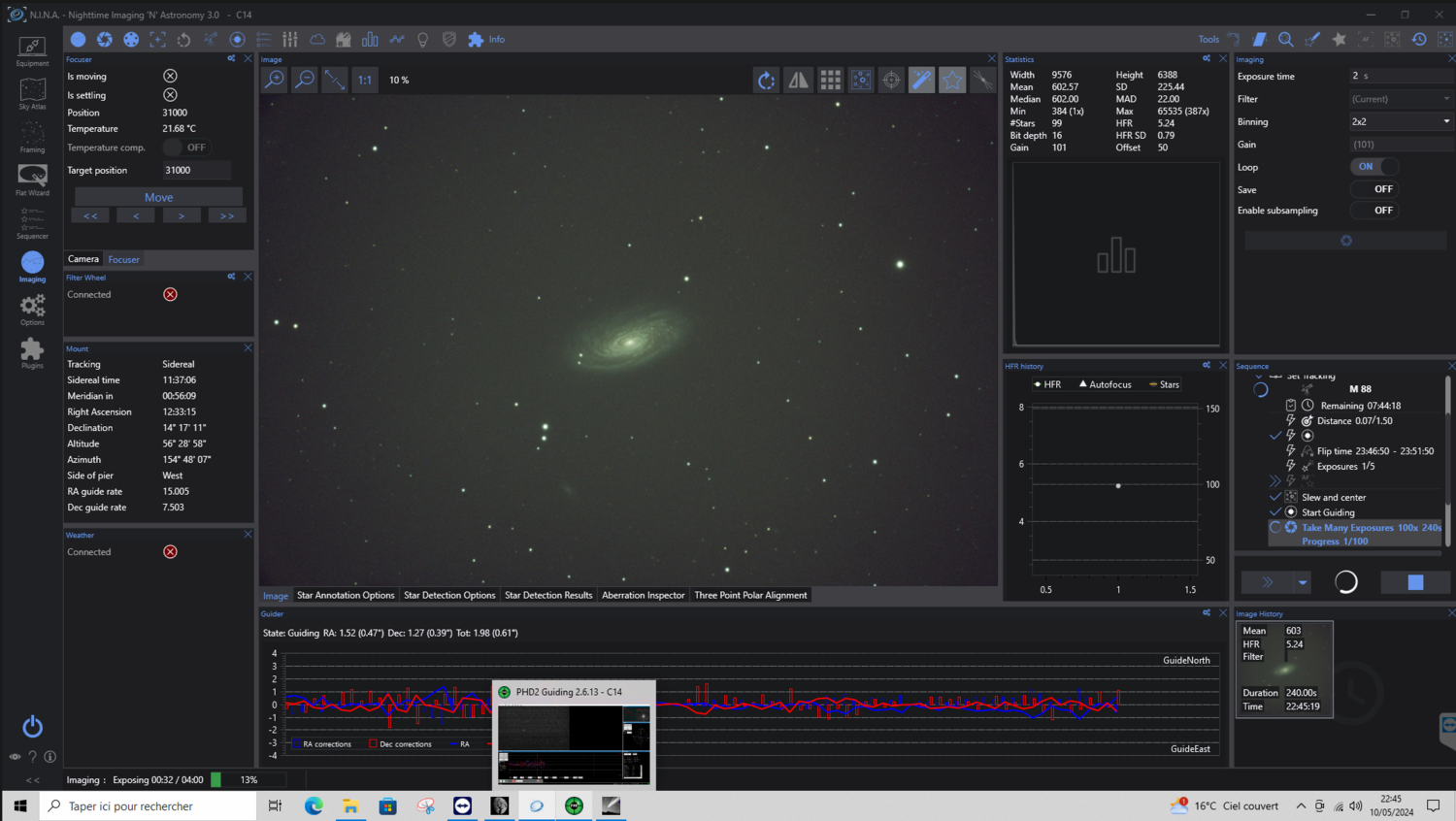Open the Plugins sidebar section
Viewport: 1456px width, 821px height.
[x=32, y=352]
